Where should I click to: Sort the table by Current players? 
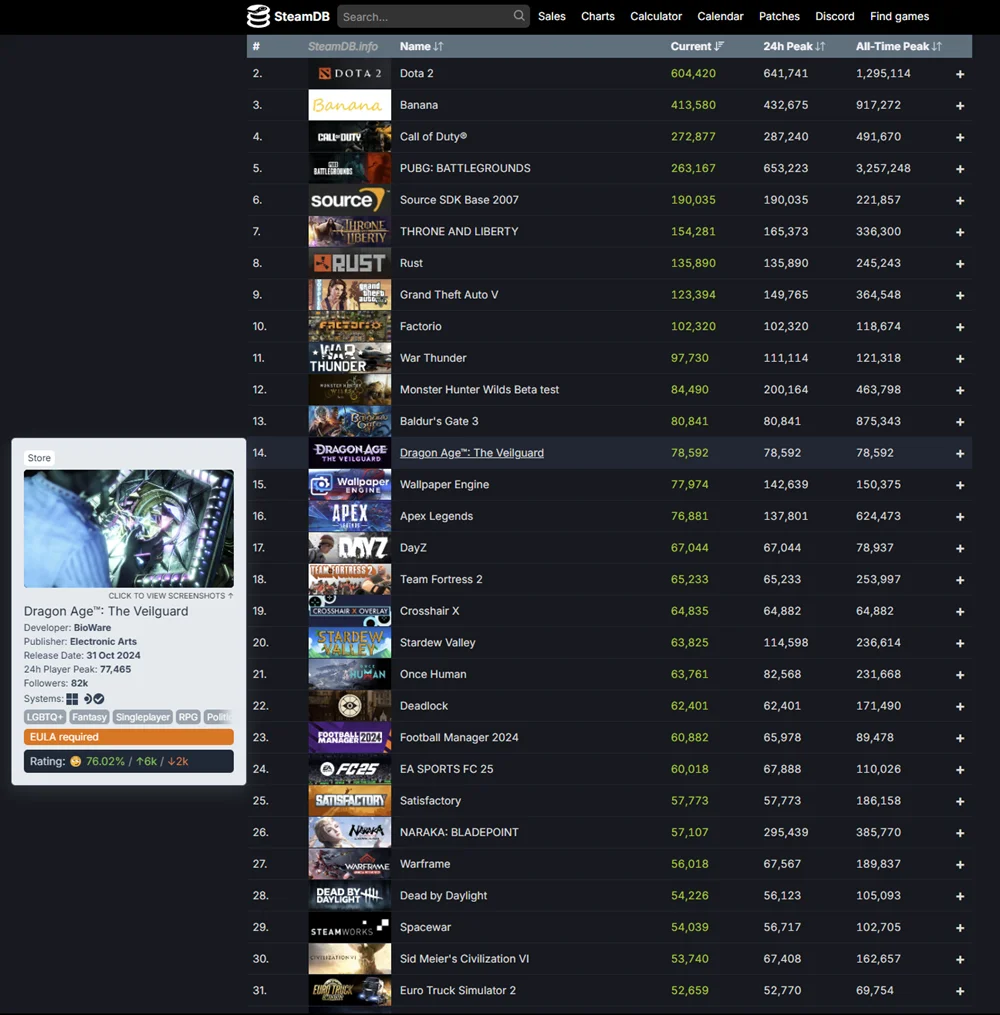(697, 47)
